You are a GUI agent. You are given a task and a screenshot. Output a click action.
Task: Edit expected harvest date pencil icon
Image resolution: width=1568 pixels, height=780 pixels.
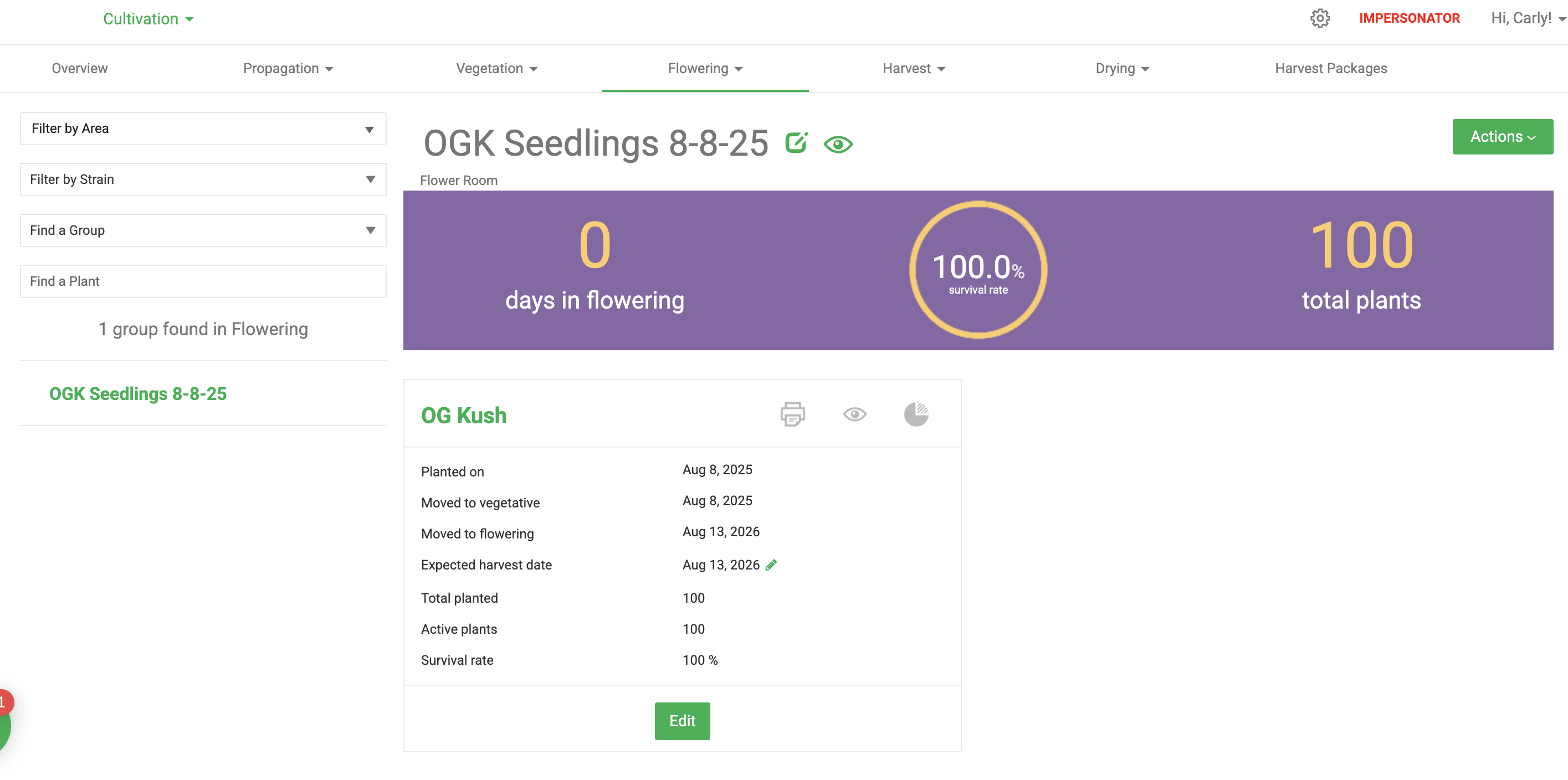(771, 565)
